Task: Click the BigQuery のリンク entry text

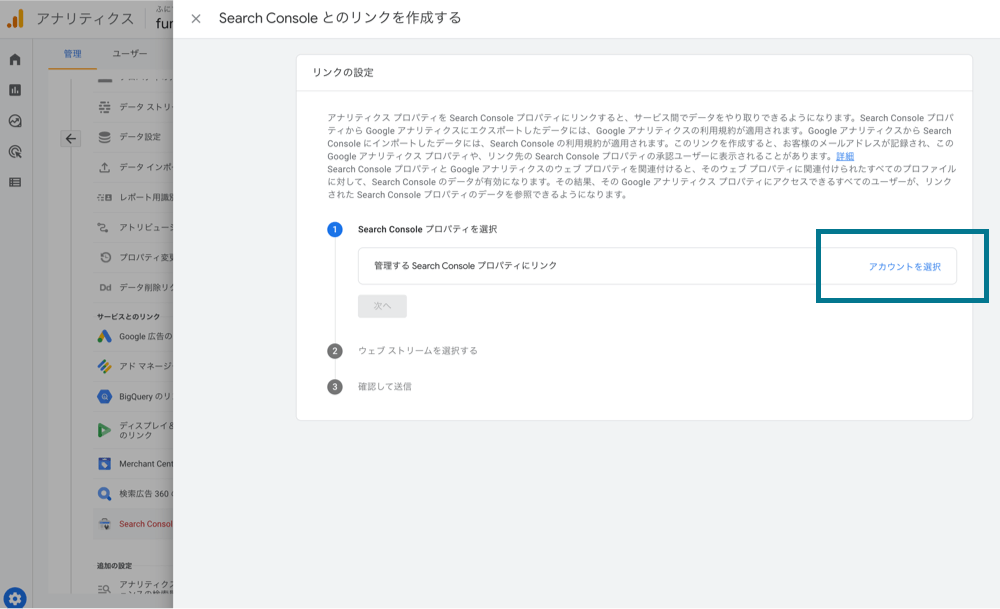Action: tap(146, 397)
